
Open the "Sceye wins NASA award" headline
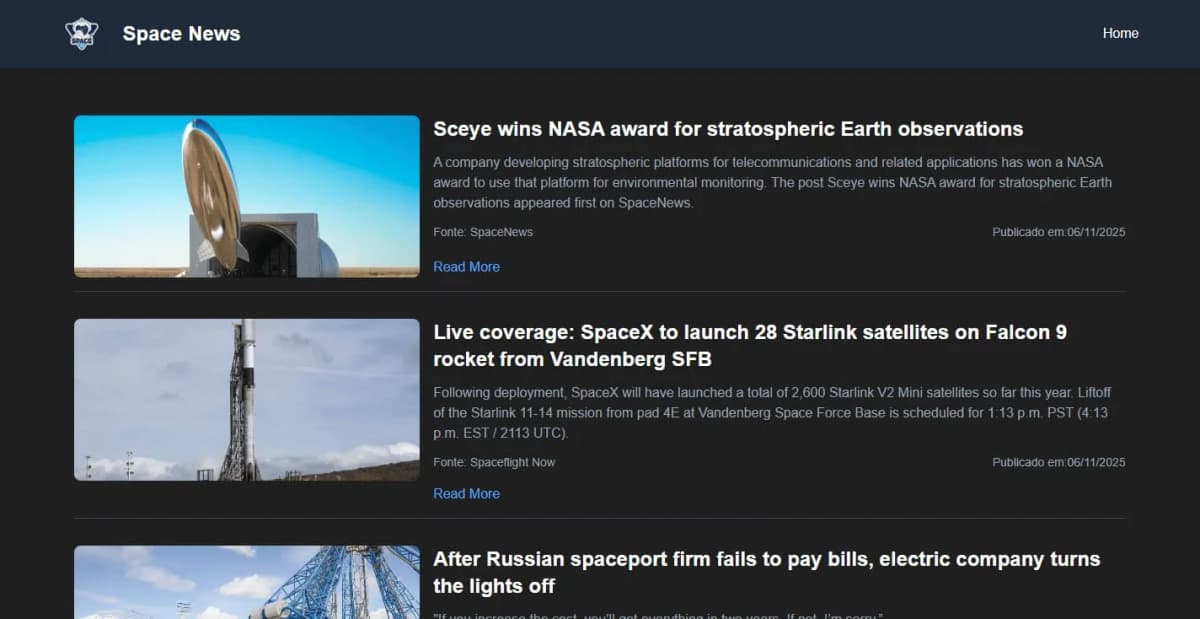pyautogui.click(x=728, y=129)
